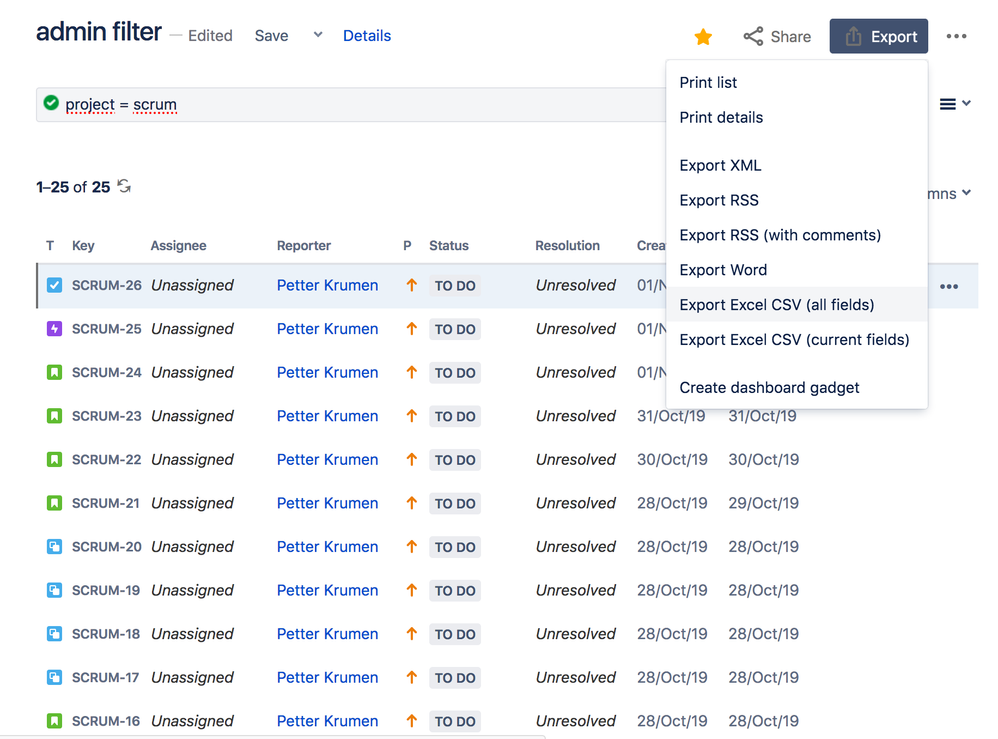The image size is (998, 739).
Task: Choose Print list from the export menu
Action: point(708,82)
